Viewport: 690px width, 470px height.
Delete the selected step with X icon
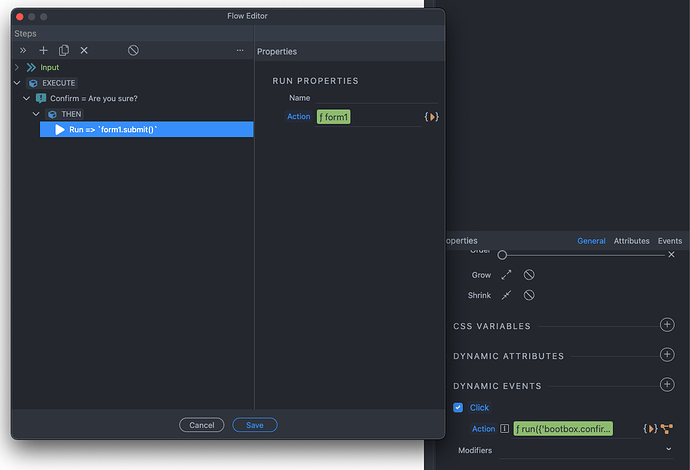pos(84,50)
